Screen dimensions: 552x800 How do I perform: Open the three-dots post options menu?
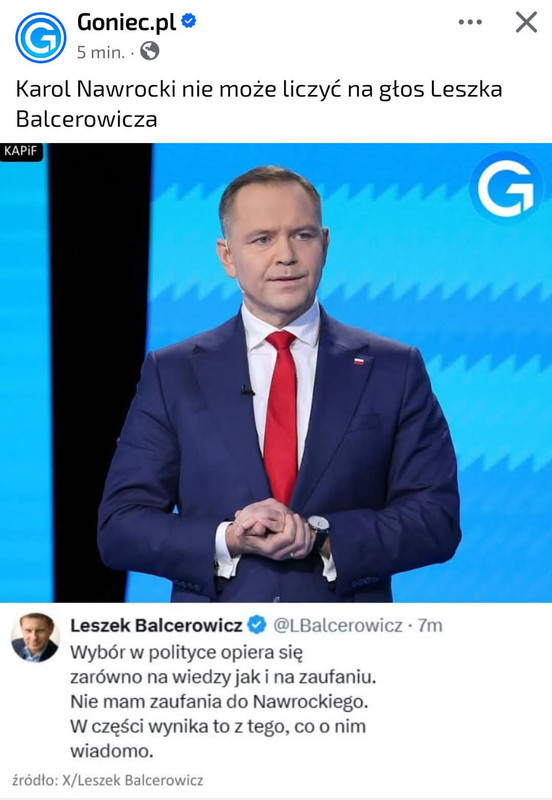470,22
